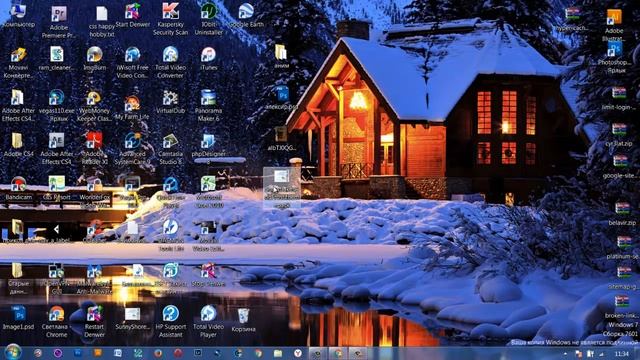This screenshot has width=640, height=360.
Task: Select the albTJ0QG file thumbnail
Action: [281, 138]
